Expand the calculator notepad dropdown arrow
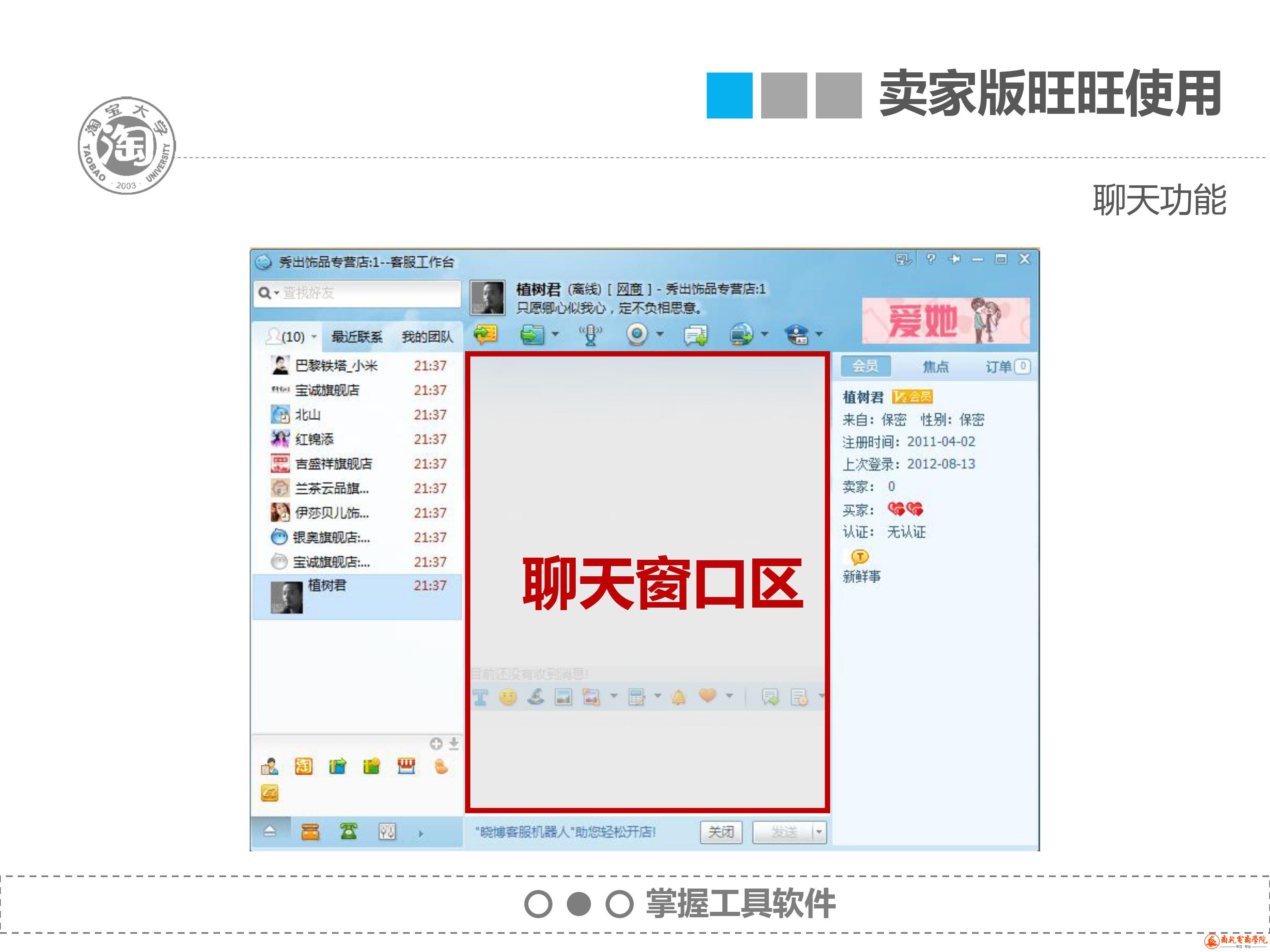Screen dimensions: 1270x952 point(658,696)
